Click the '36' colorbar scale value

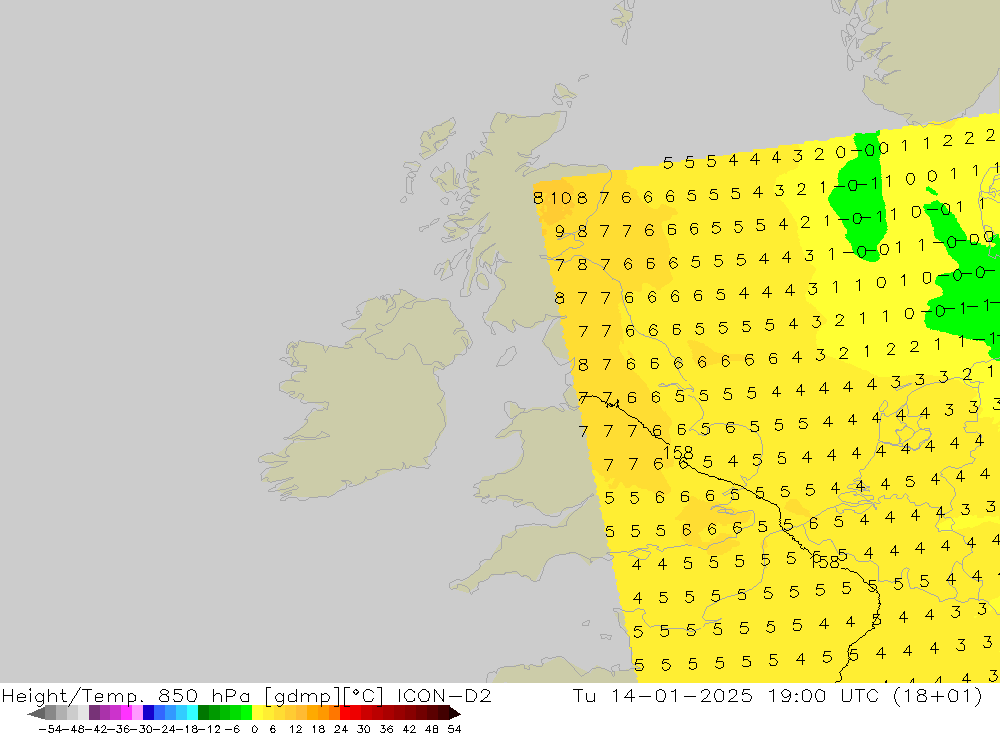[x=386, y=729]
